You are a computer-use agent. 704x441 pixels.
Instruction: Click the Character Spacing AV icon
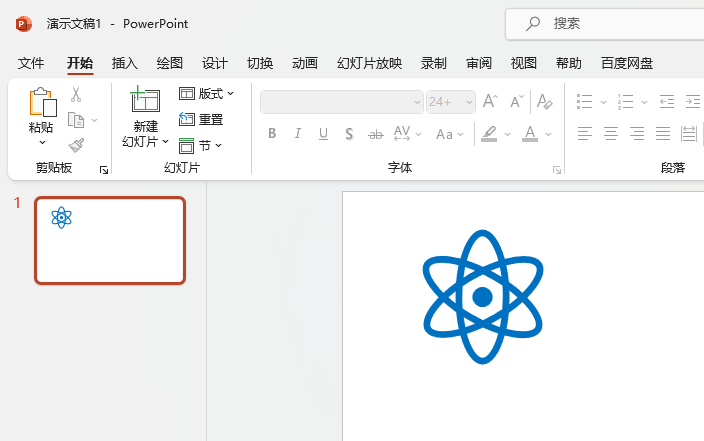coord(402,133)
